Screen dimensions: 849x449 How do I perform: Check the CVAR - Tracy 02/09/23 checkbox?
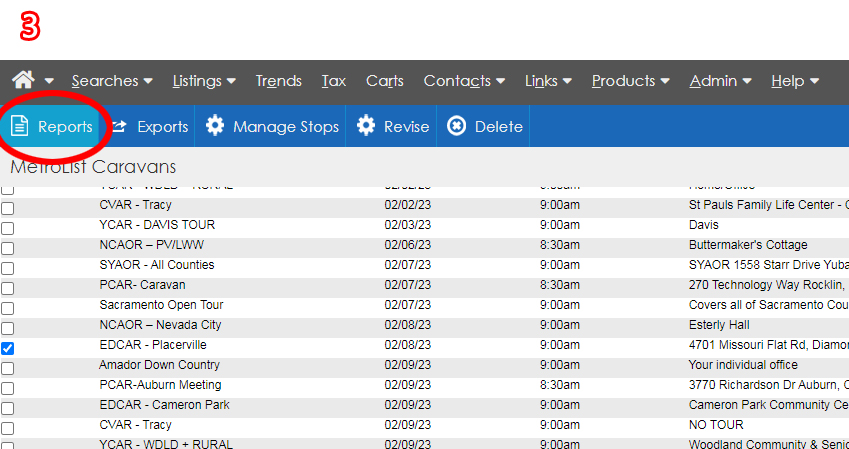click(7, 429)
